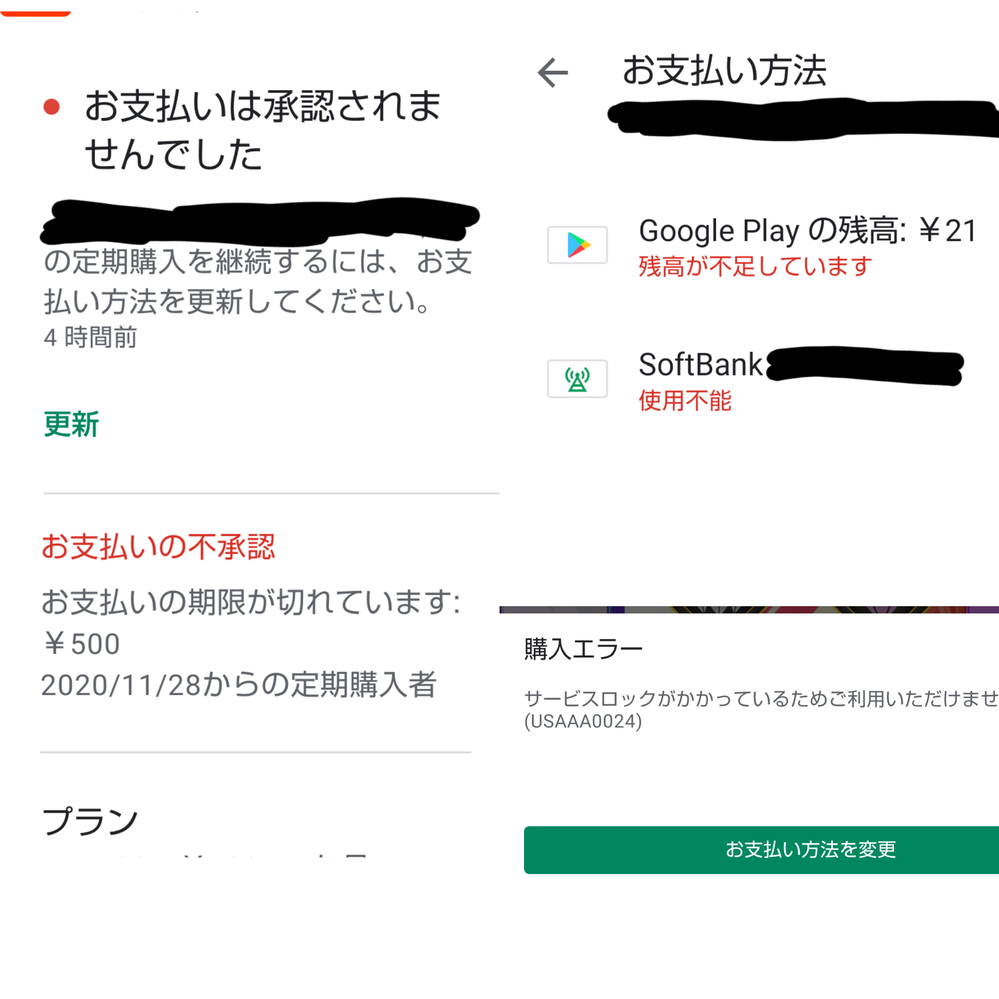Tap the サービスロック error message text
The height and width of the screenshot is (999, 999).
[761, 699]
